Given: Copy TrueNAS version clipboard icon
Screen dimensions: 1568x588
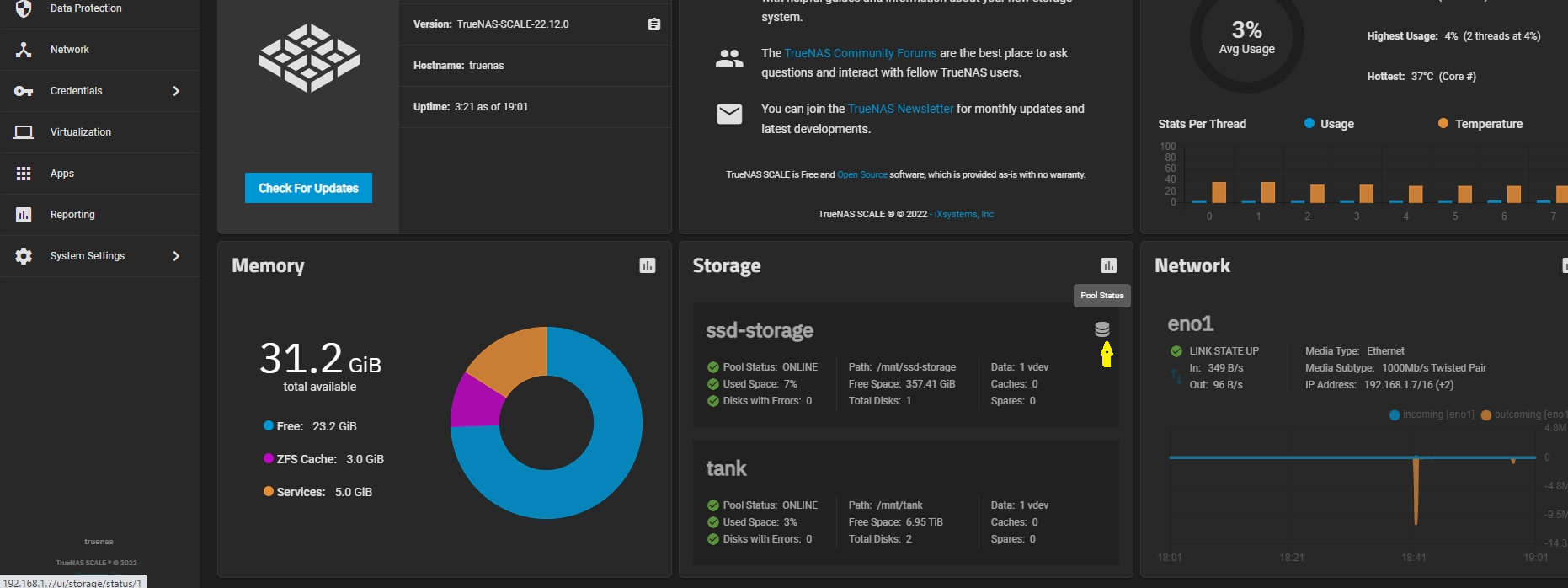Looking at the screenshot, I should tap(654, 24).
